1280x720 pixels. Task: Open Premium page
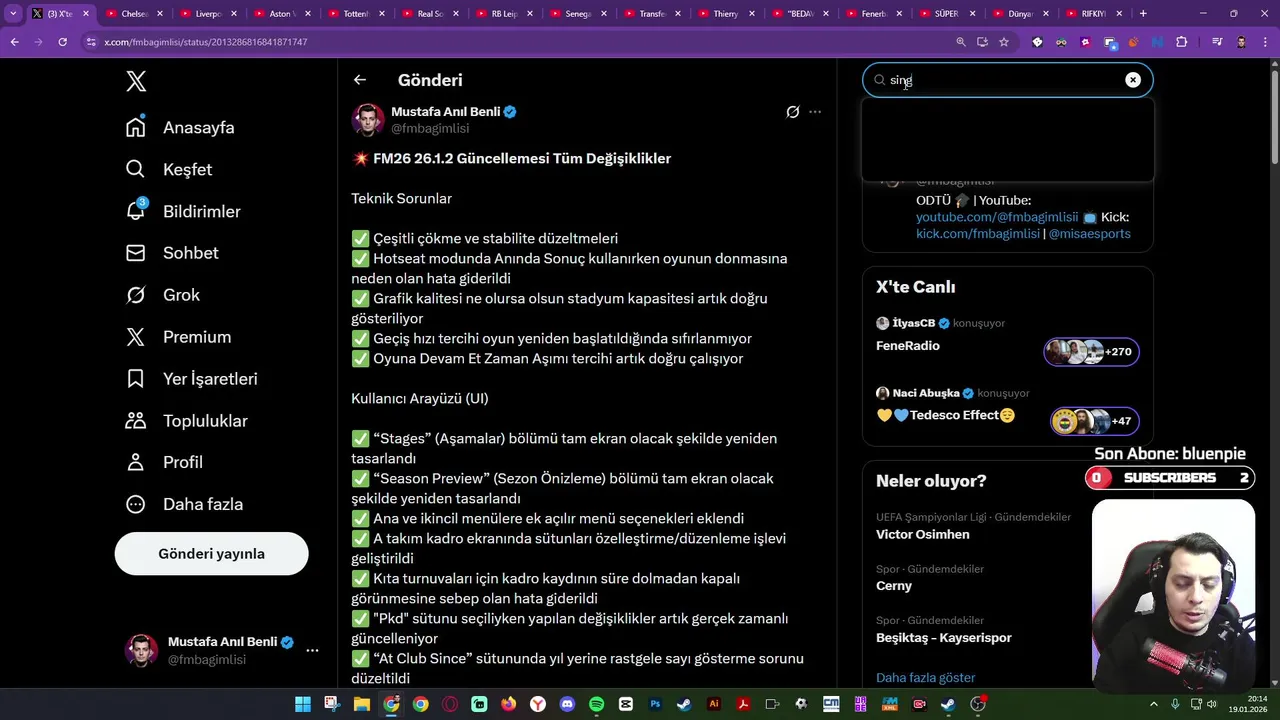coord(178,337)
